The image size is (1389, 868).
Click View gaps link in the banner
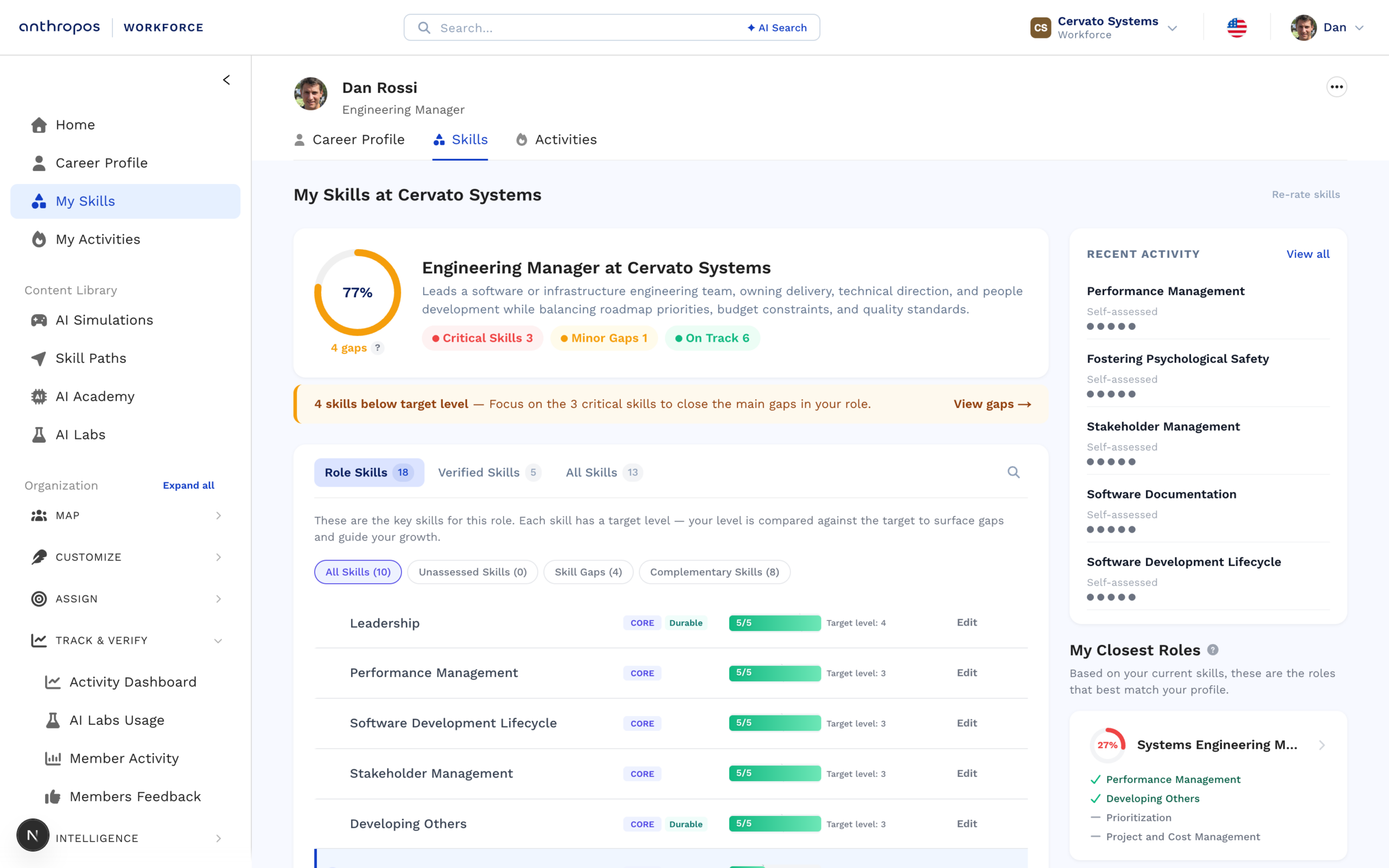coord(992,404)
